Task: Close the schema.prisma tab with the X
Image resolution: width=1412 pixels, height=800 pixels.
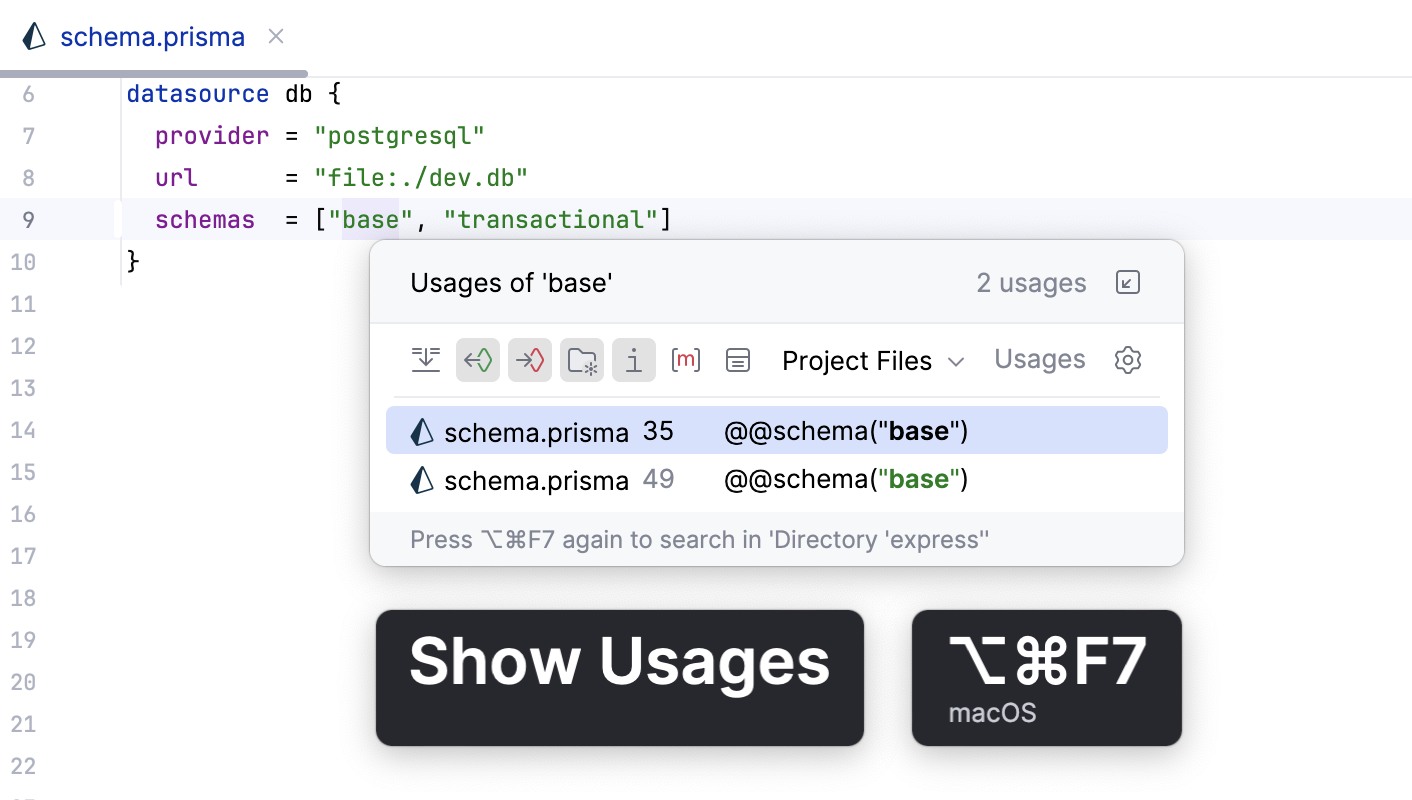Action: point(275,36)
